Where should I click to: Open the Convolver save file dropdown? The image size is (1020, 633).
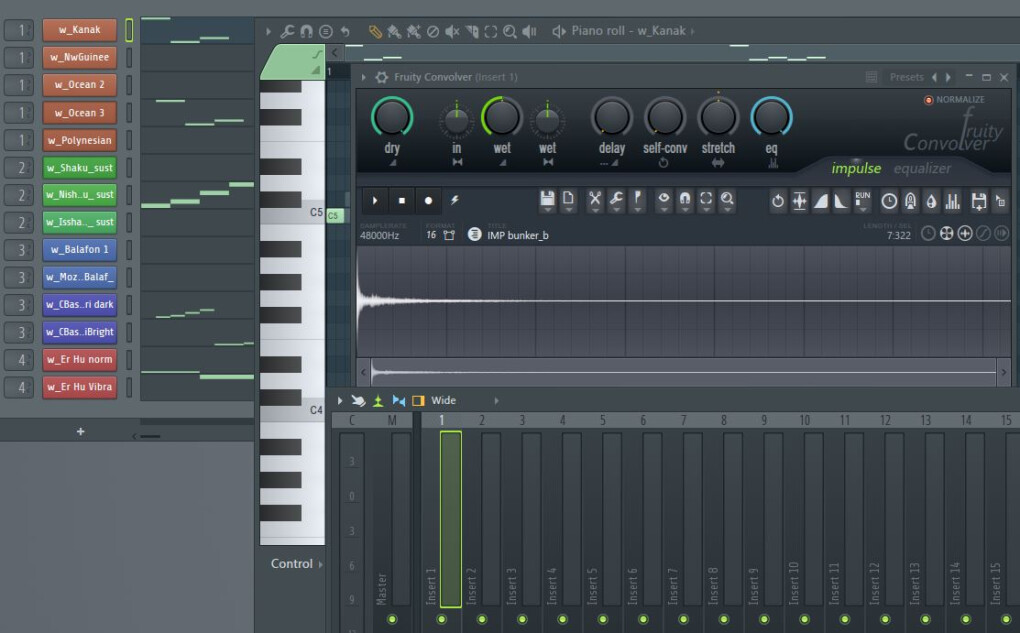547,200
